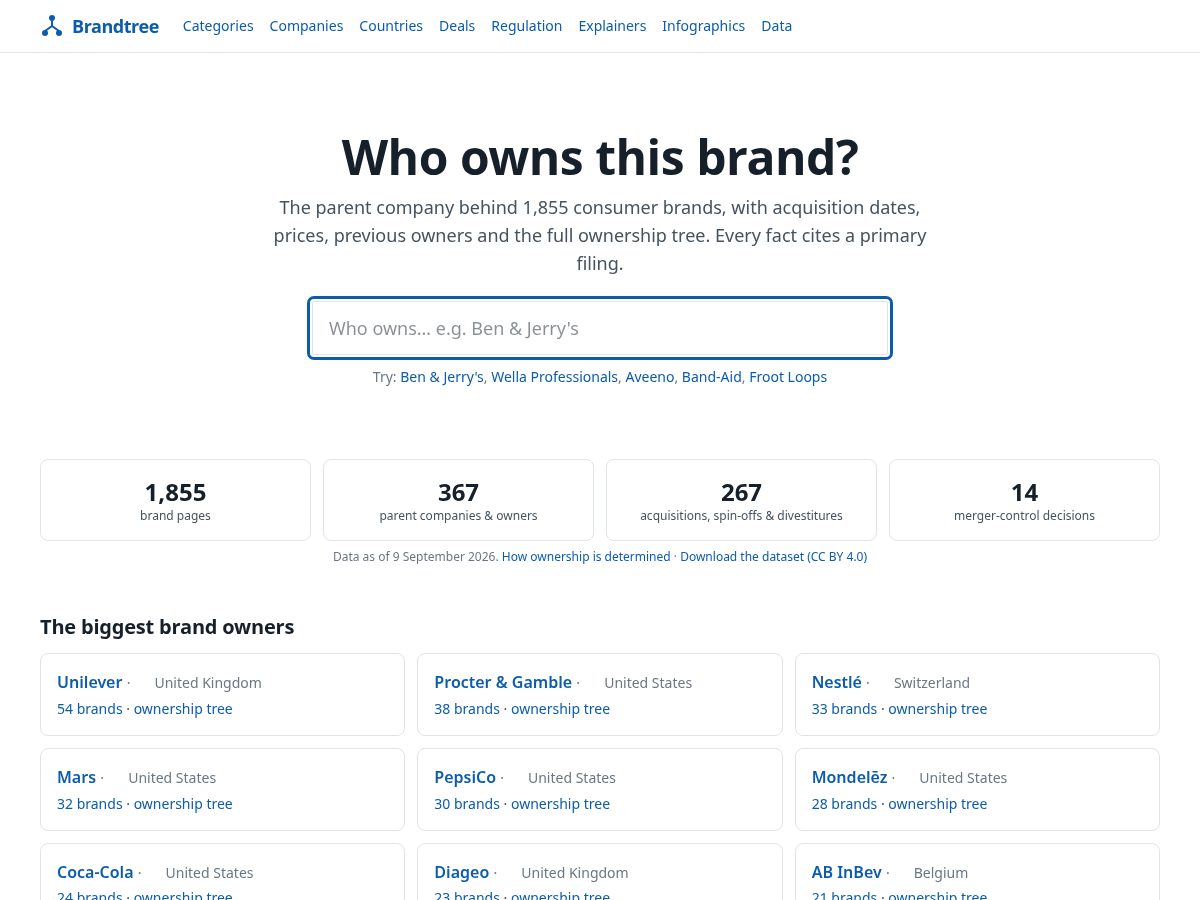
Task: Try the Wella Professionals example link
Action: 554,377
